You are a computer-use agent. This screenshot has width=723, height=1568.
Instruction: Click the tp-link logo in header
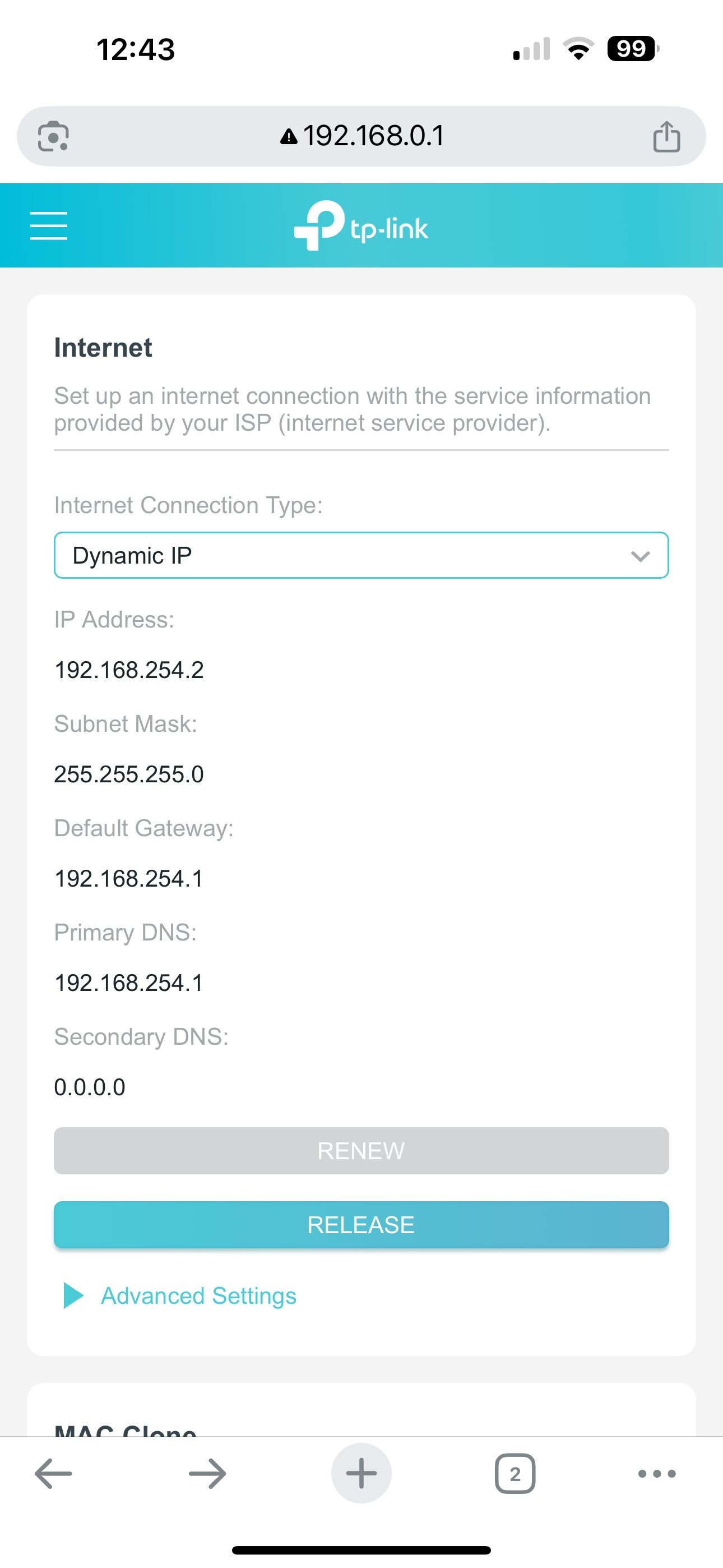tap(361, 226)
